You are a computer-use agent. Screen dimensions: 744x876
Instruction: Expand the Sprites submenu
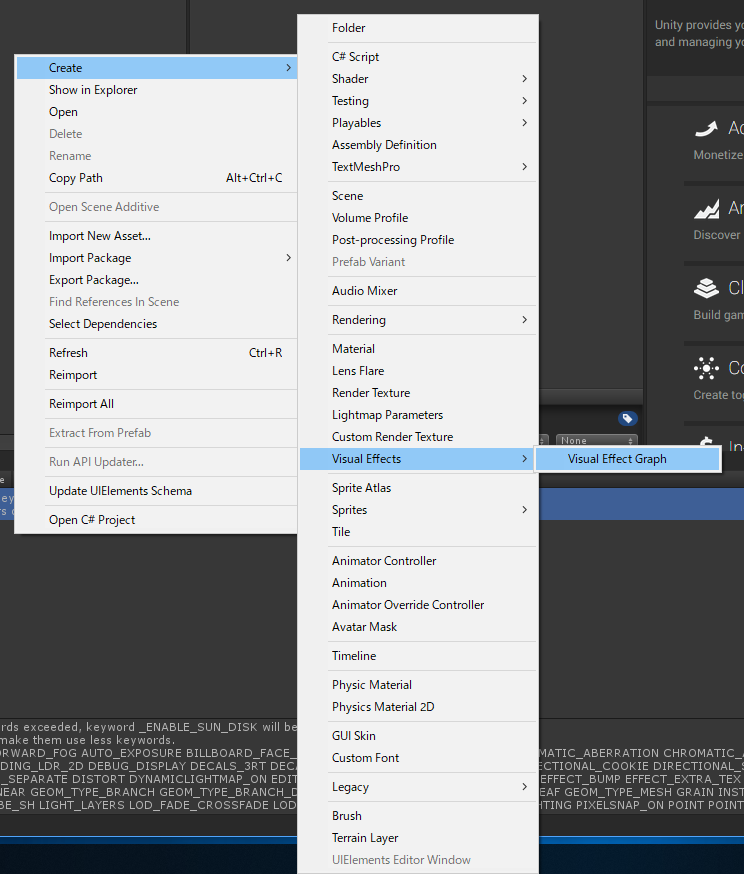418,510
